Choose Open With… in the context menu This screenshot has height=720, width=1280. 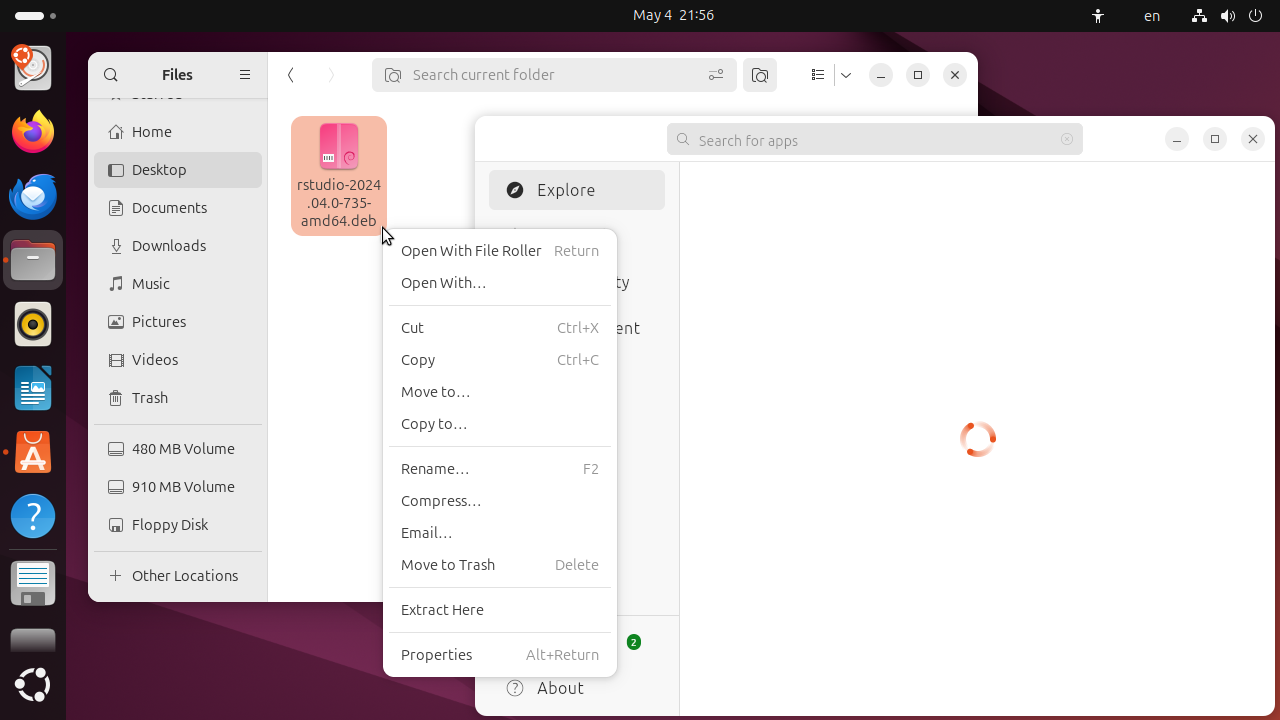500,283
